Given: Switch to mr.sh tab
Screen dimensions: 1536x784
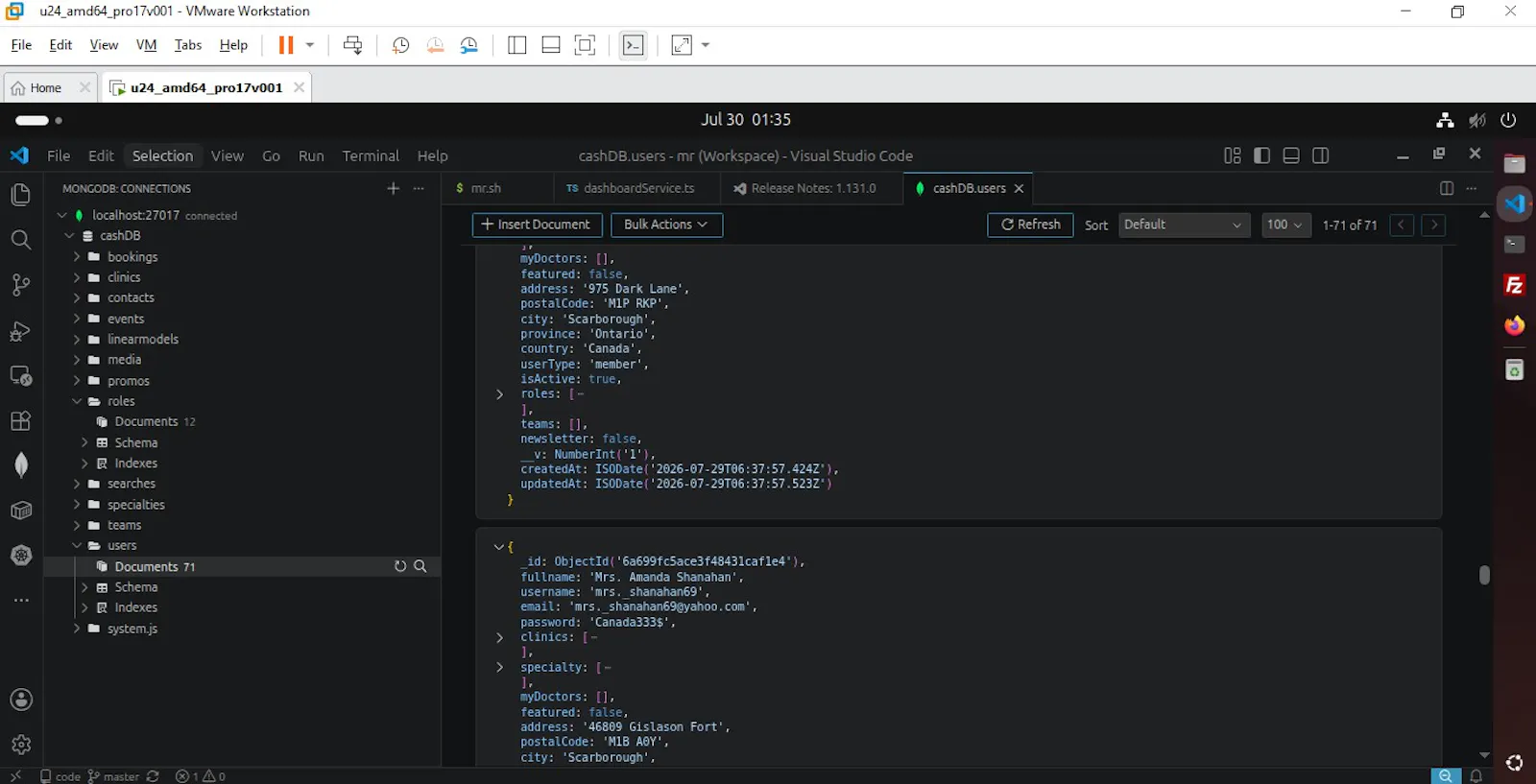Looking at the screenshot, I should [486, 188].
